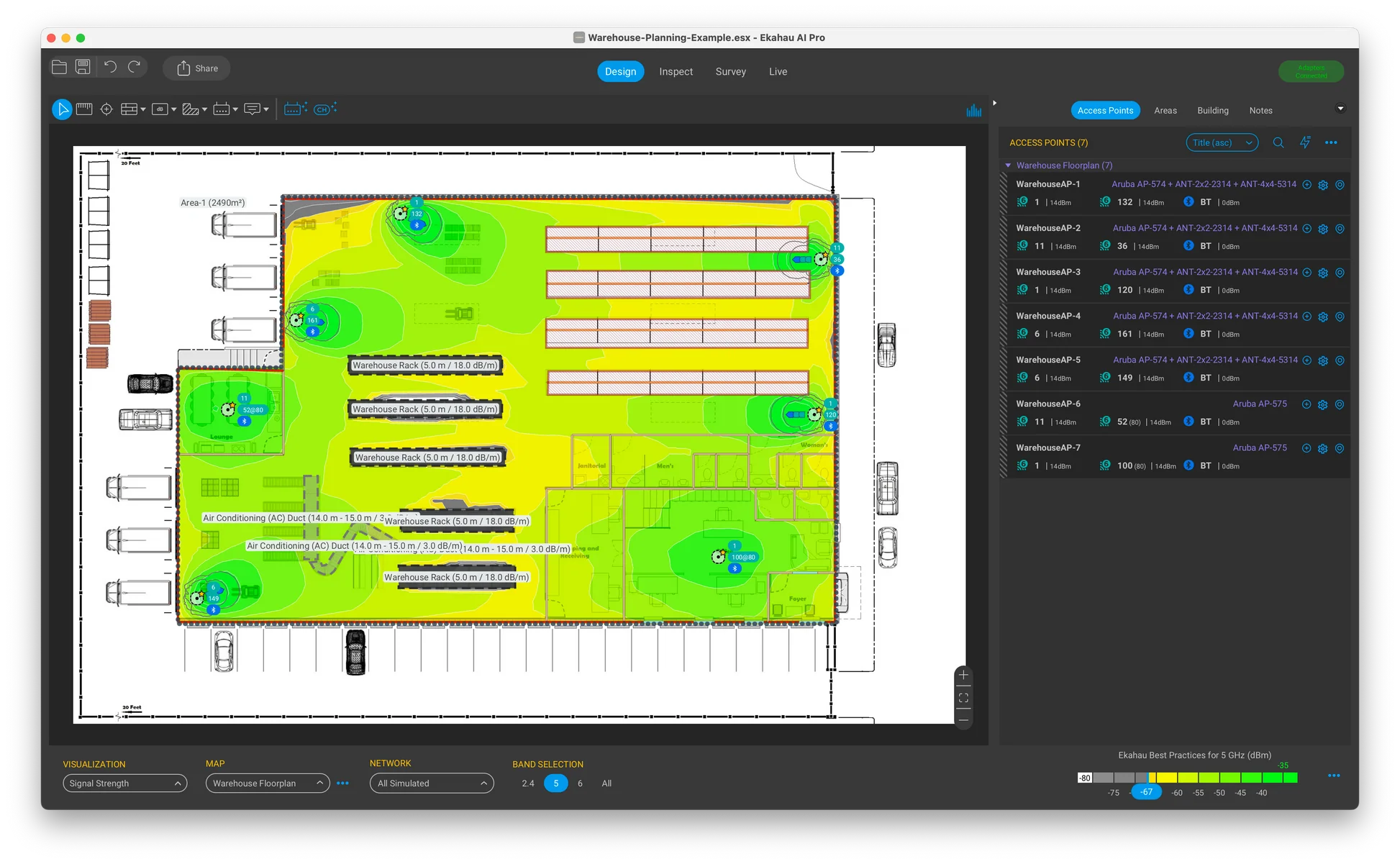Click the zoom in plus button on map
The width and height of the screenshot is (1400, 864).
tap(963, 675)
